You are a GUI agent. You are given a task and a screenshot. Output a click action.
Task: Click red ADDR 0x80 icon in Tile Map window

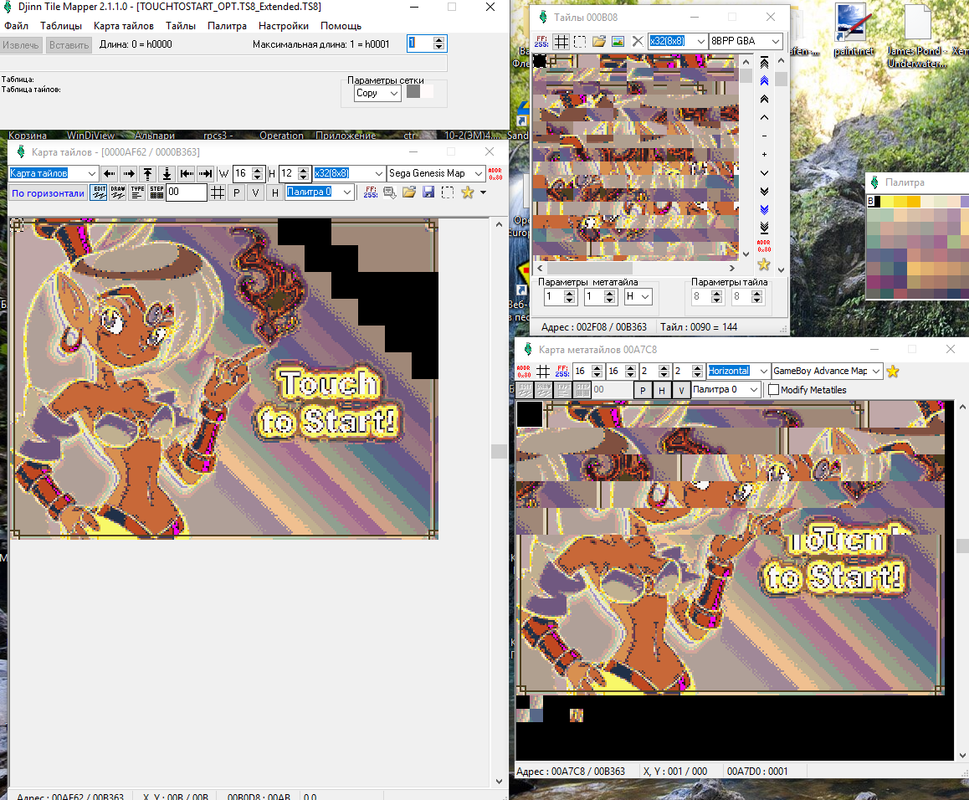point(495,174)
